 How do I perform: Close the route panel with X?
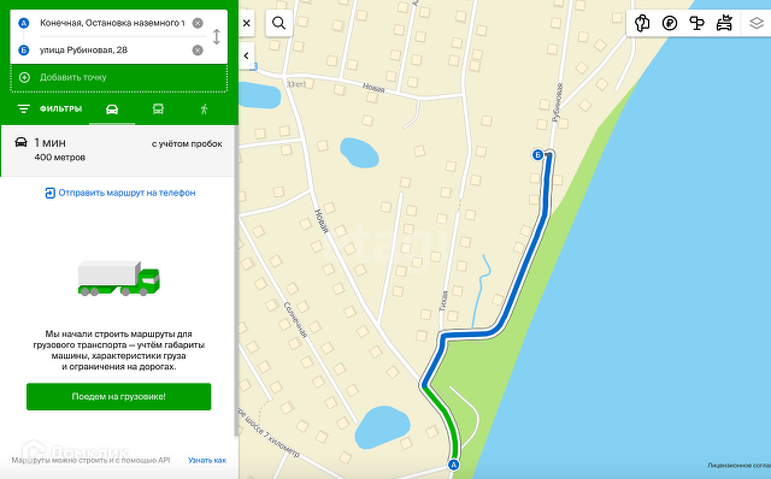tap(246, 23)
